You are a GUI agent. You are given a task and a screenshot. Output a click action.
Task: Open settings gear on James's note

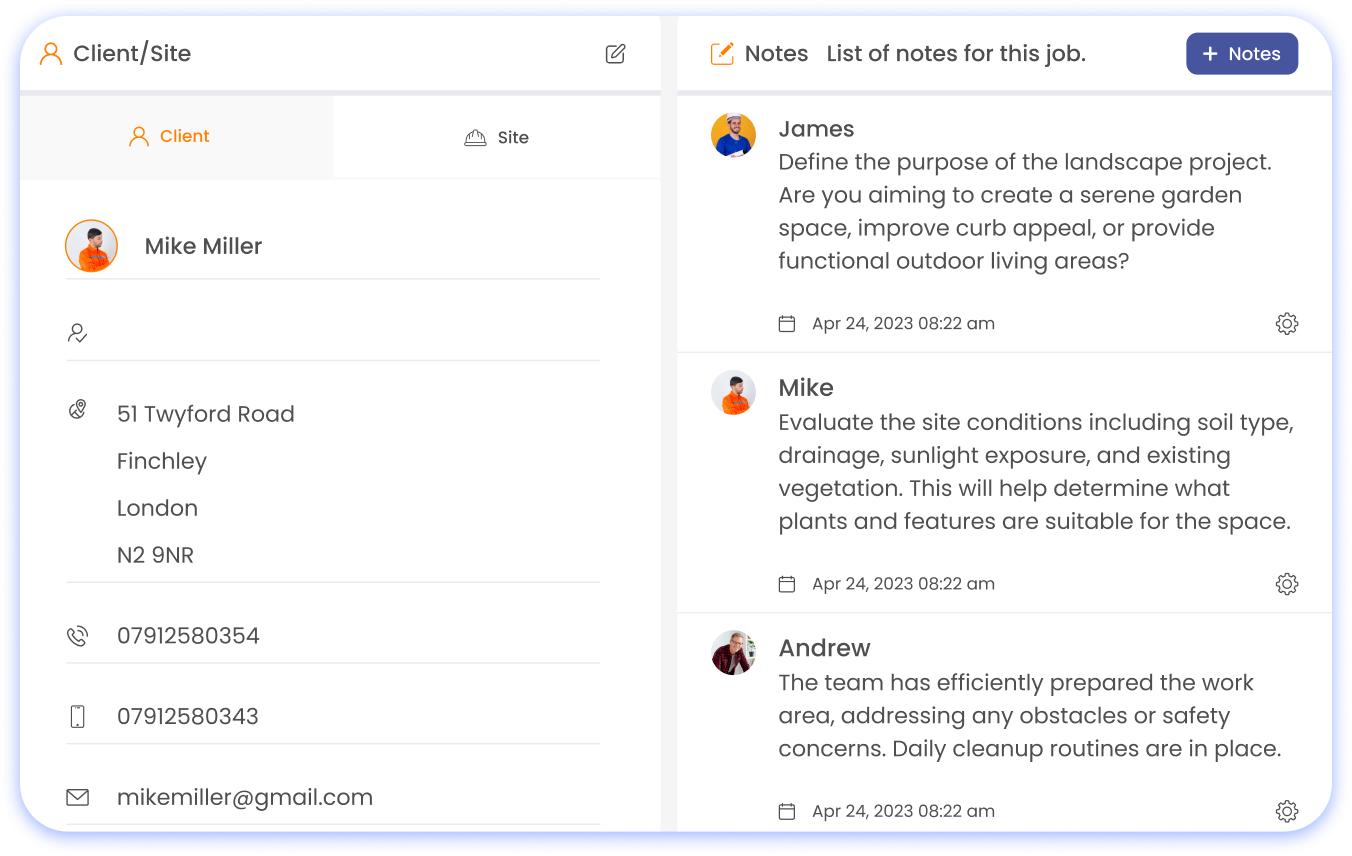tap(1287, 324)
